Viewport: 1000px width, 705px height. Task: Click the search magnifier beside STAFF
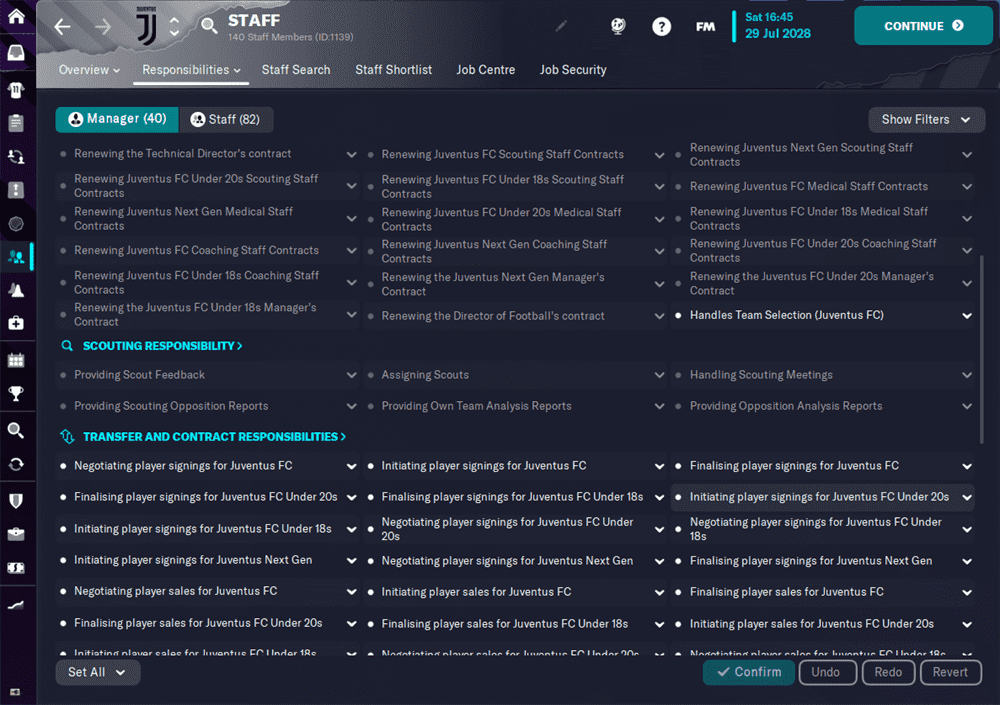click(x=209, y=26)
